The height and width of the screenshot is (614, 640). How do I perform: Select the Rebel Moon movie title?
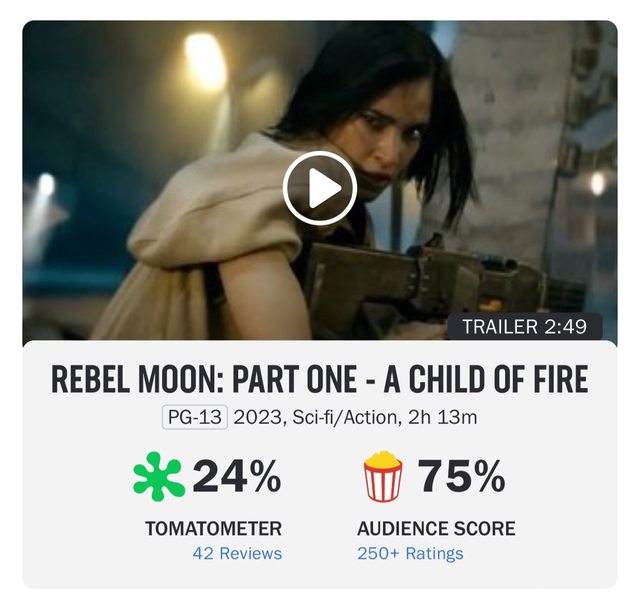(319, 380)
